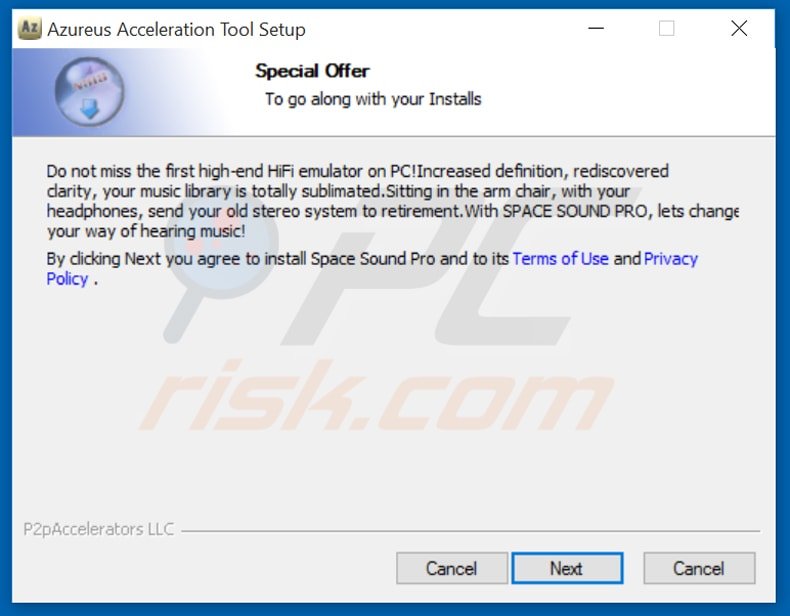Click the P2pAccelerators LLC label

click(x=99, y=529)
